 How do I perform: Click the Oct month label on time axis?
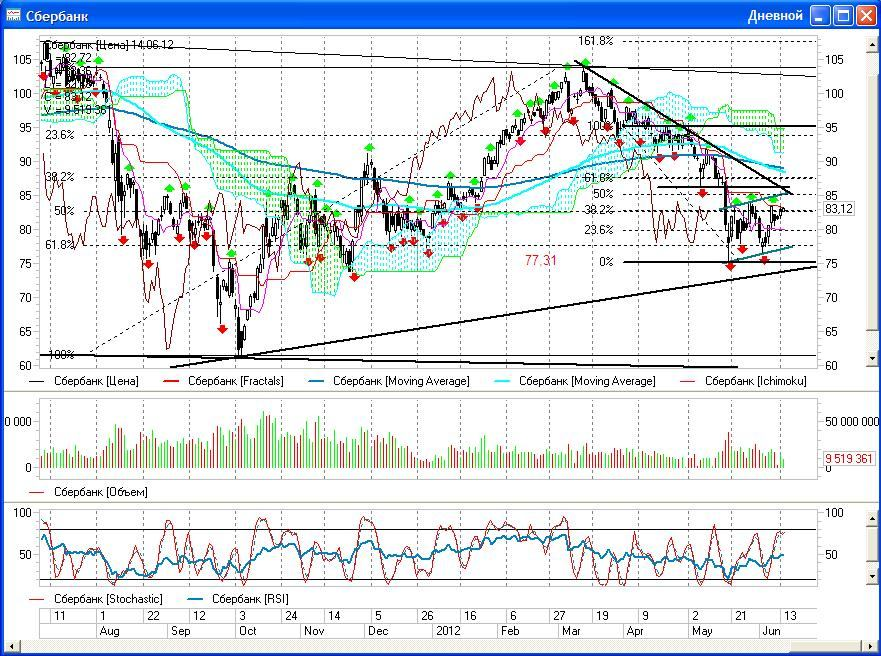tap(248, 631)
